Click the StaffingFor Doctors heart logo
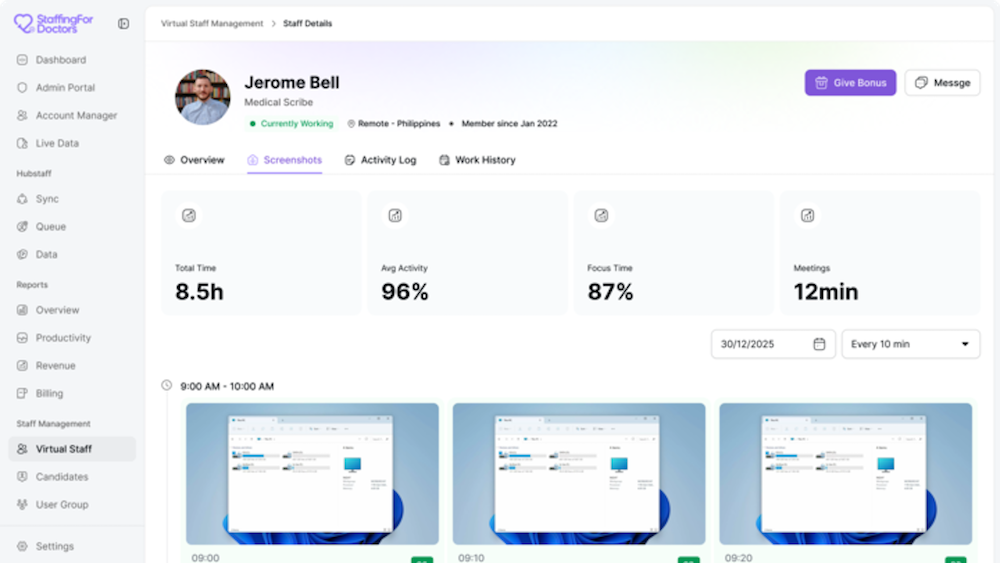 pyautogui.click(x=24, y=23)
